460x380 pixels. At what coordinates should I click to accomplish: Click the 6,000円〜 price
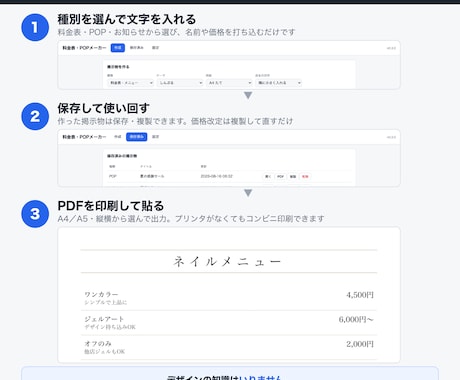[356, 319]
